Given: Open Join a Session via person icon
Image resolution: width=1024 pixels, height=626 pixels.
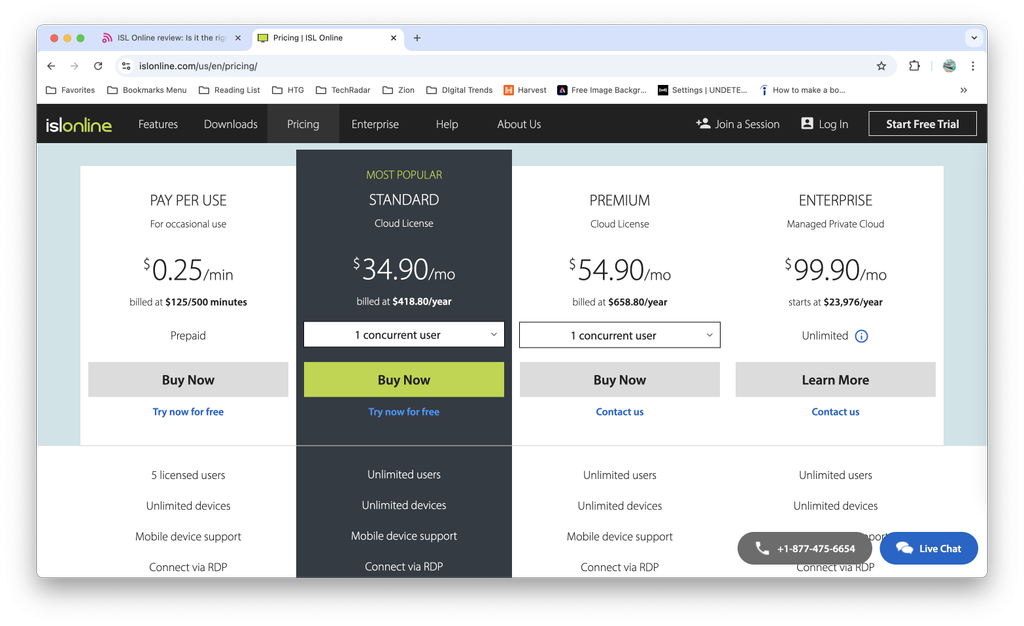Looking at the screenshot, I should click(x=702, y=124).
